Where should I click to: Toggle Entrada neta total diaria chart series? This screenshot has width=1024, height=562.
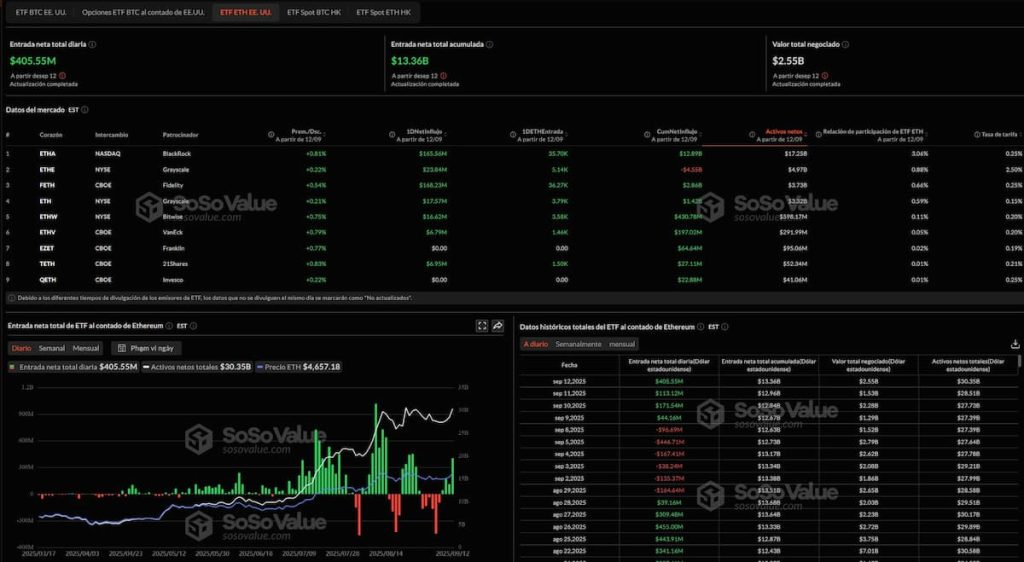pos(72,367)
